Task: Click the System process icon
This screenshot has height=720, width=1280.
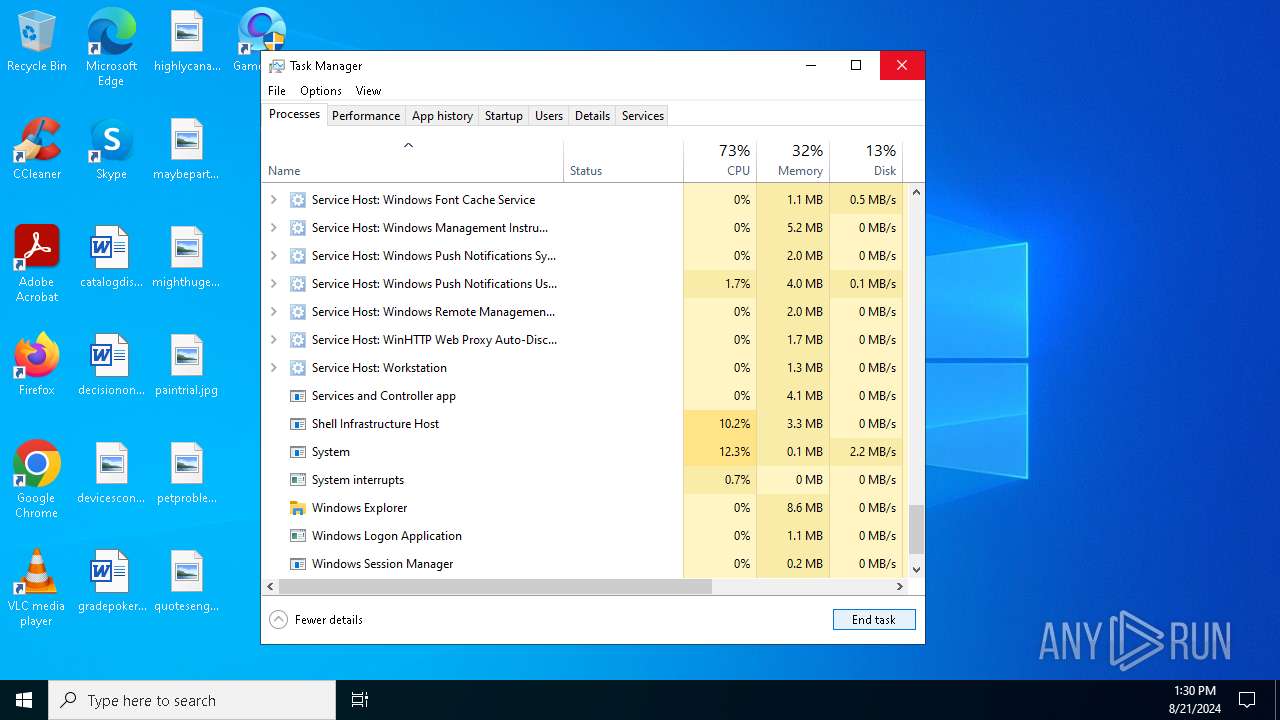Action: pyautogui.click(x=297, y=452)
